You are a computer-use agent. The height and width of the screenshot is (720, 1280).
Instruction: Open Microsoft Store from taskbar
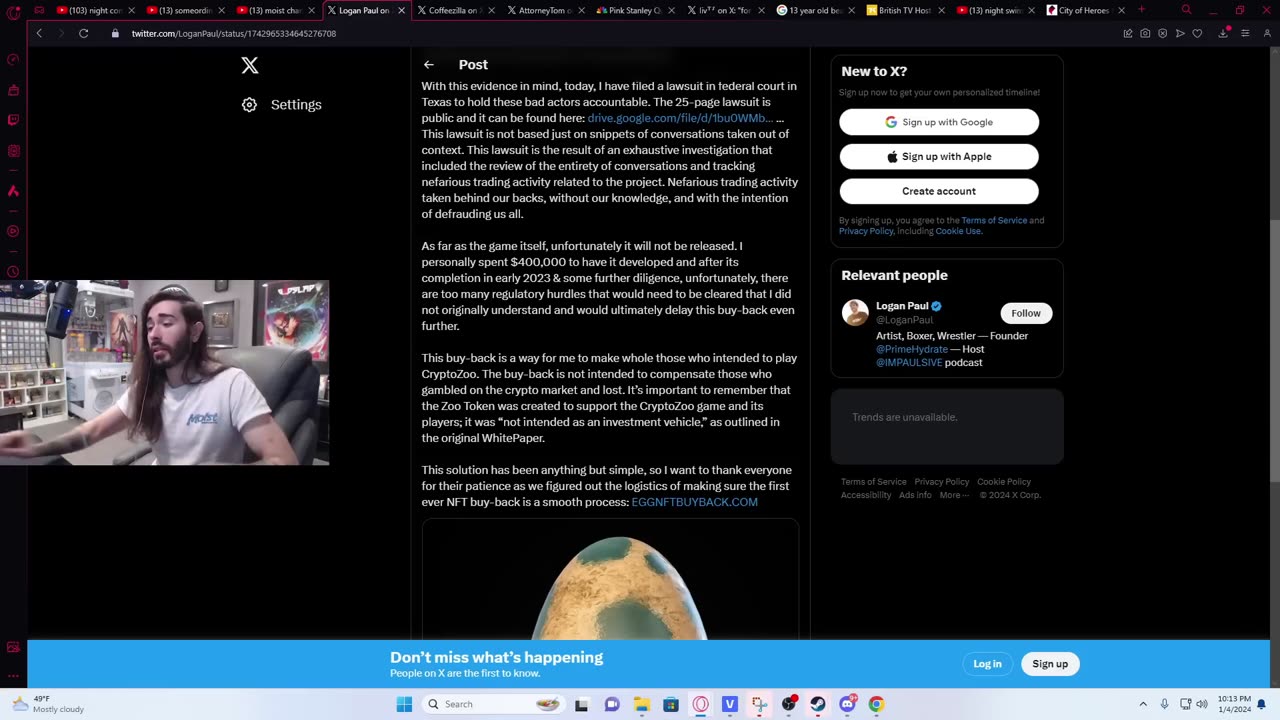pyautogui.click(x=671, y=704)
